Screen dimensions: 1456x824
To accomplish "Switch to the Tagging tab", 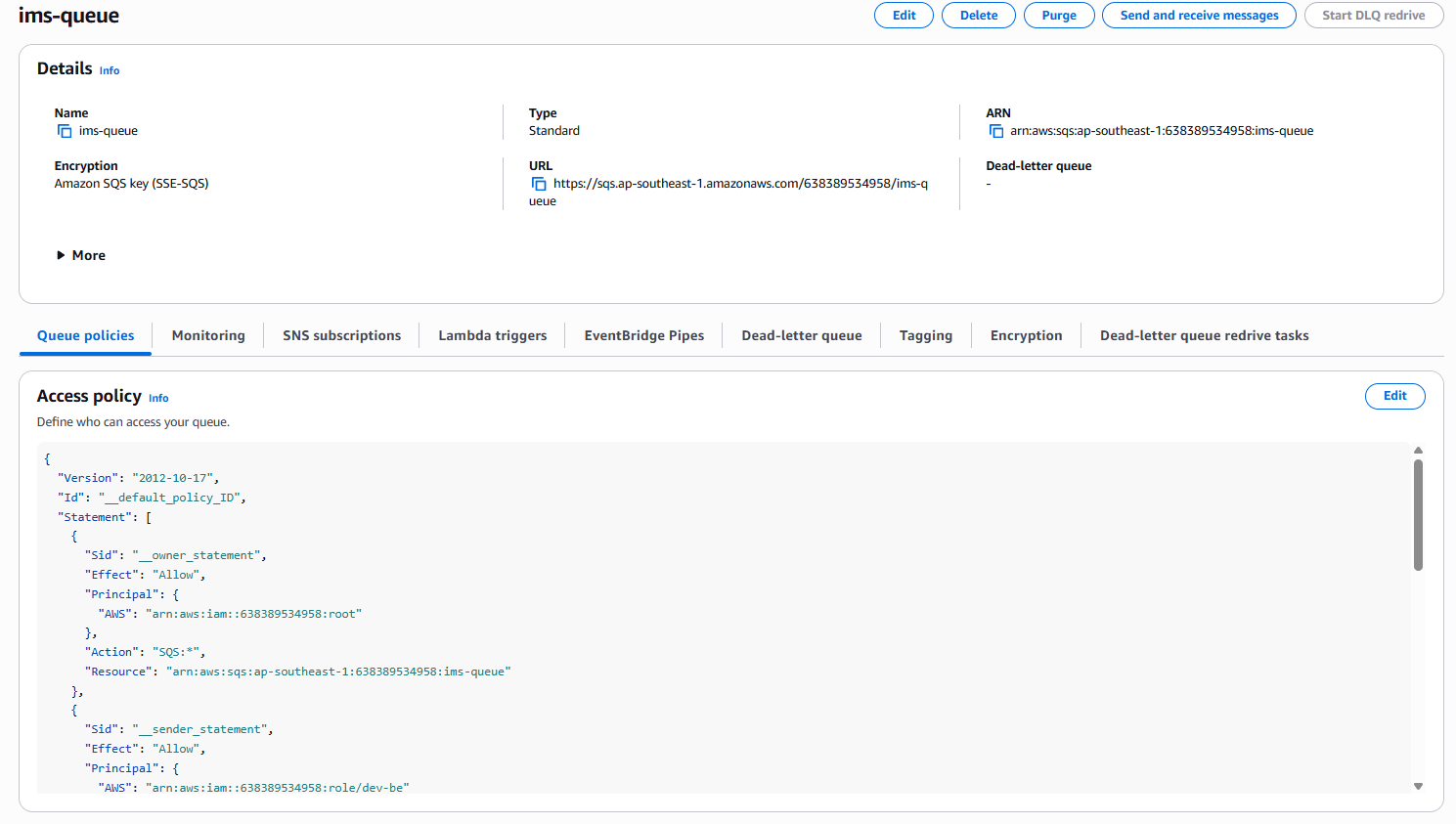I will coord(925,335).
